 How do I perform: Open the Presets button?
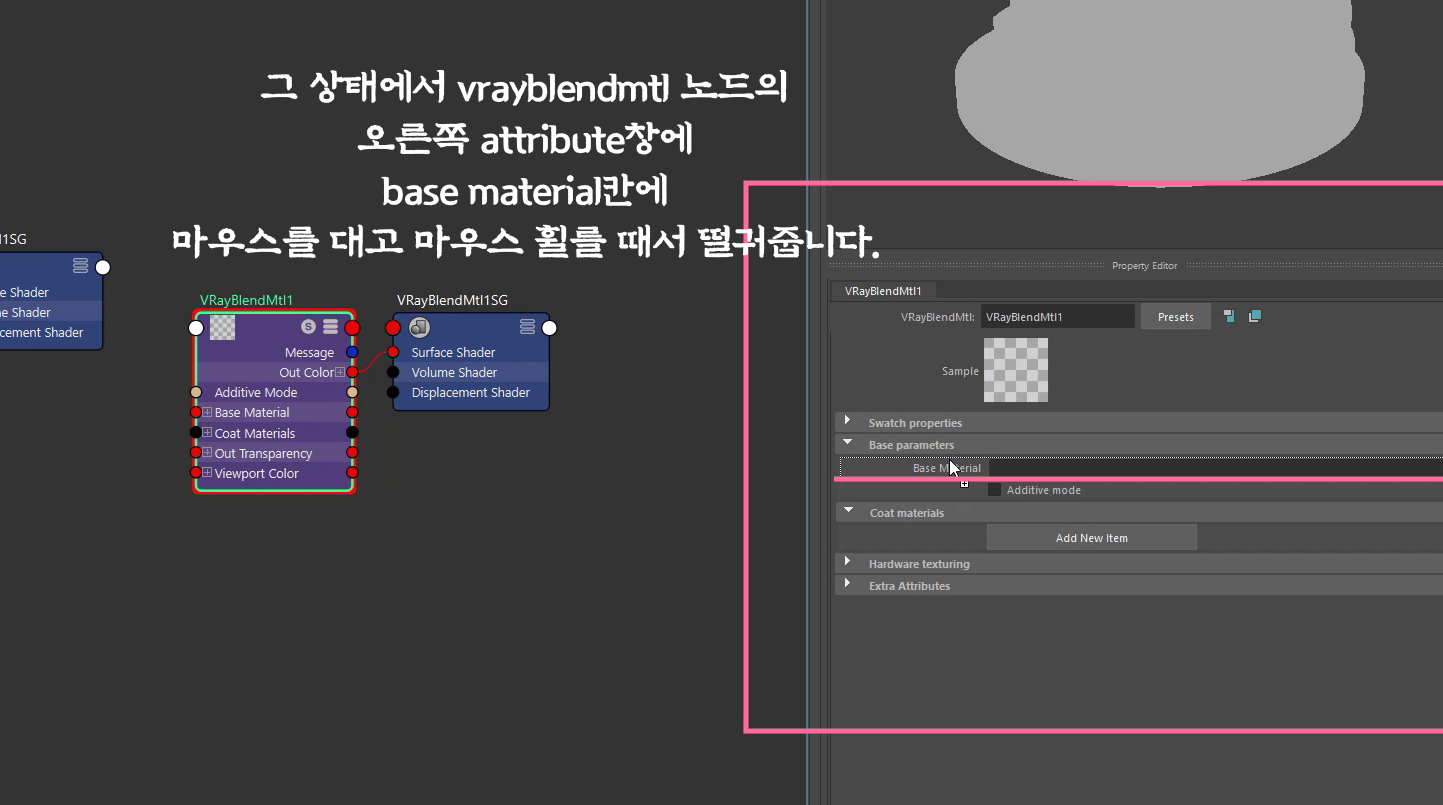(x=1176, y=317)
